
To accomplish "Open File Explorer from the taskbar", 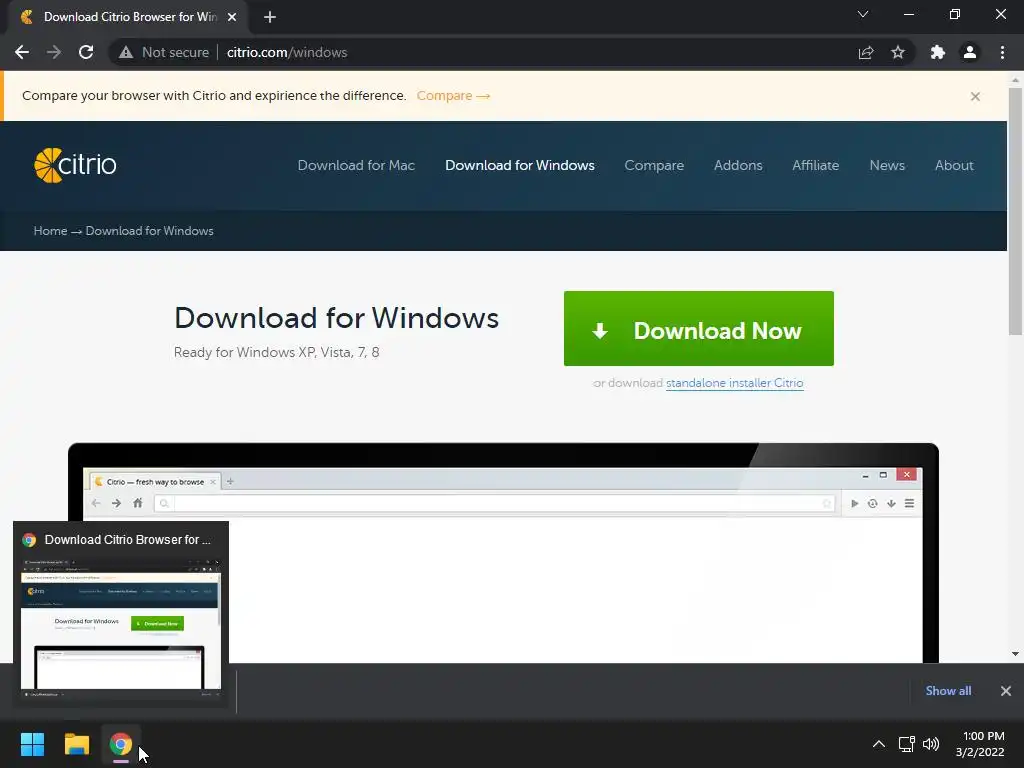I will click(x=76, y=744).
